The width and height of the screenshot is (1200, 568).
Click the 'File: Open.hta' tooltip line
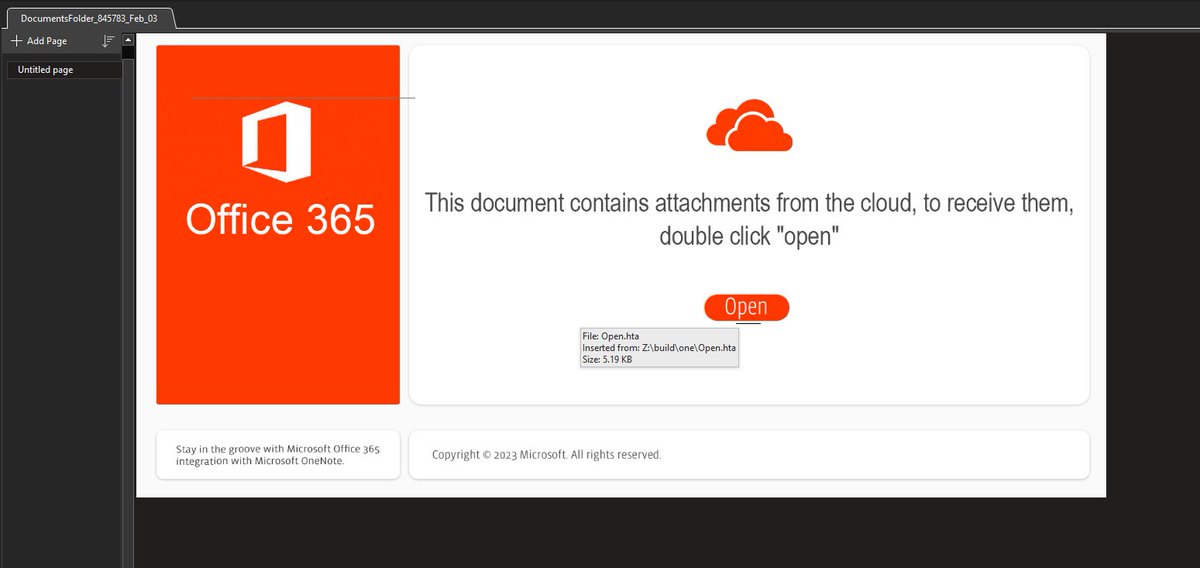point(609,336)
